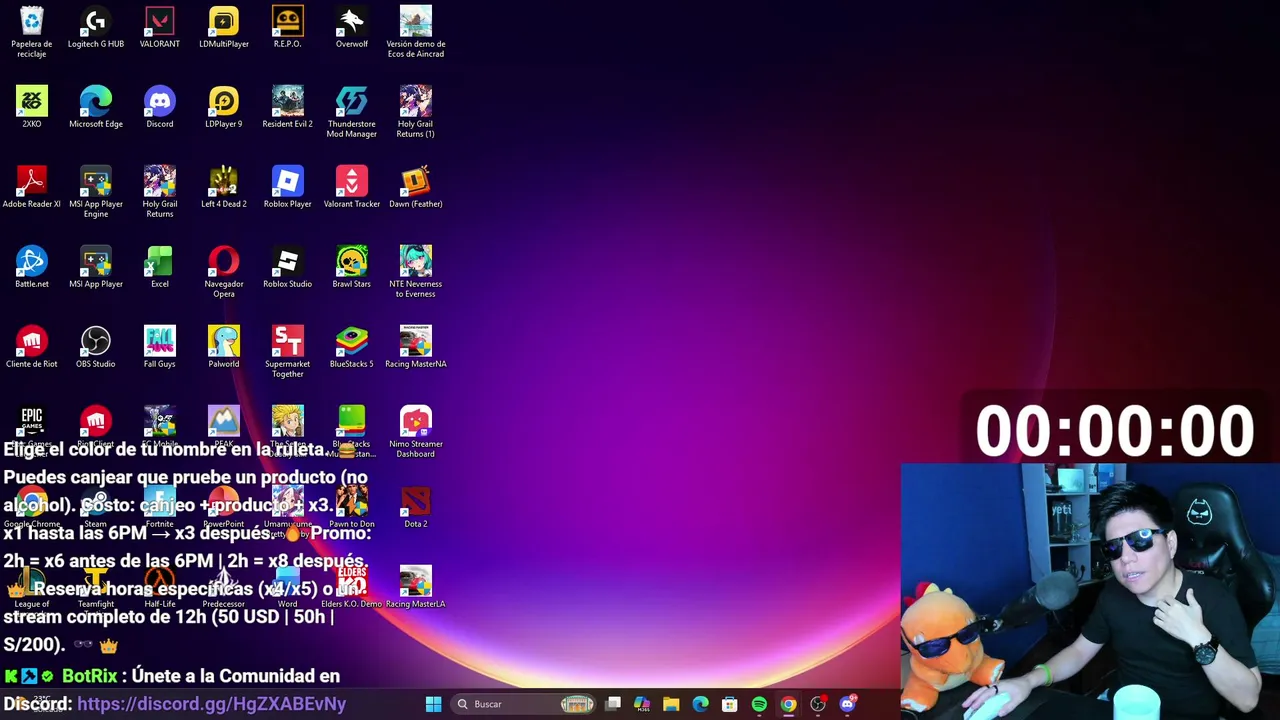
Task: Click the Edge browser taskbar icon
Action: 700,704
